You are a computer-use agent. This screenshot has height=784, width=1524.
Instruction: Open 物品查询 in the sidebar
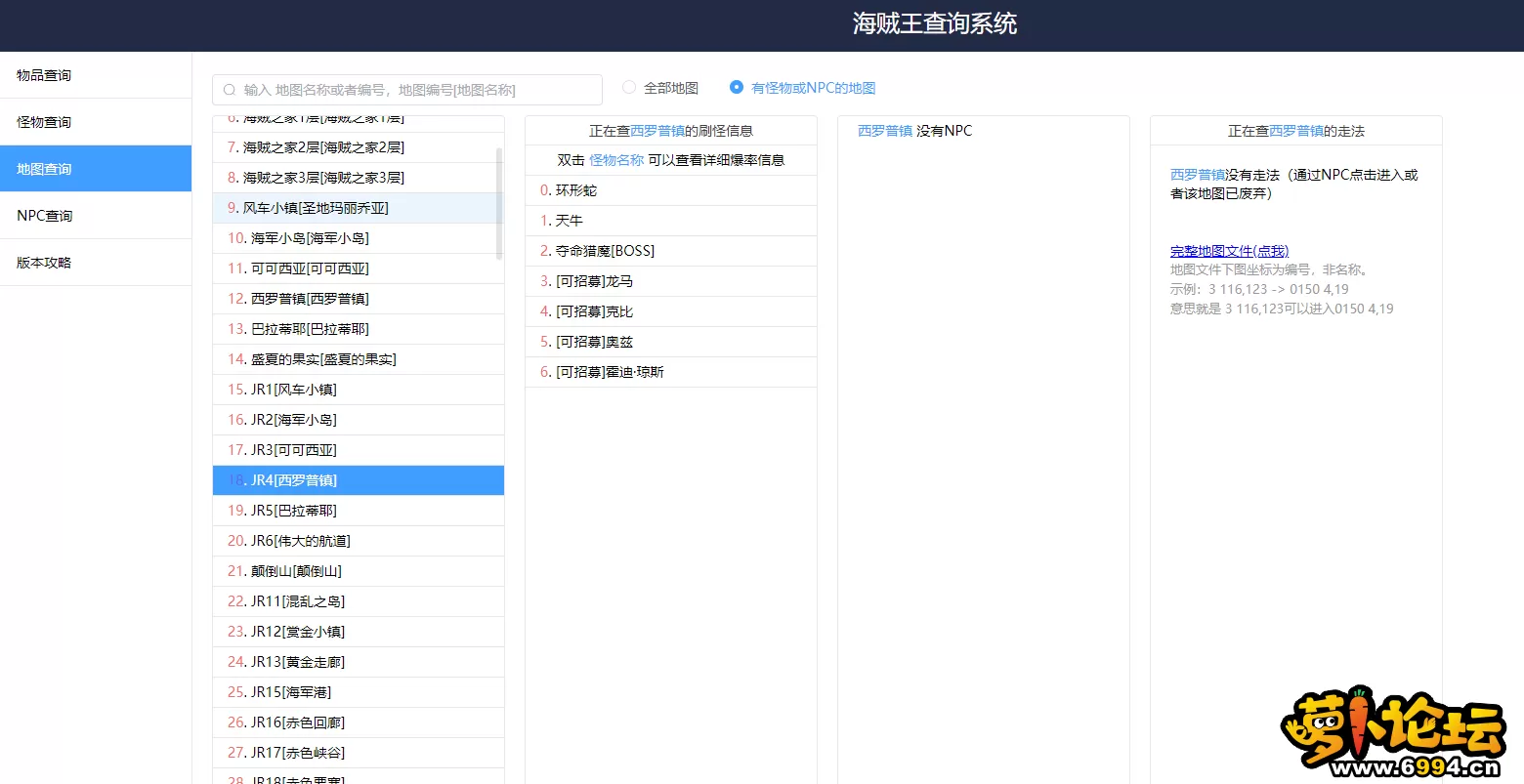(96, 75)
